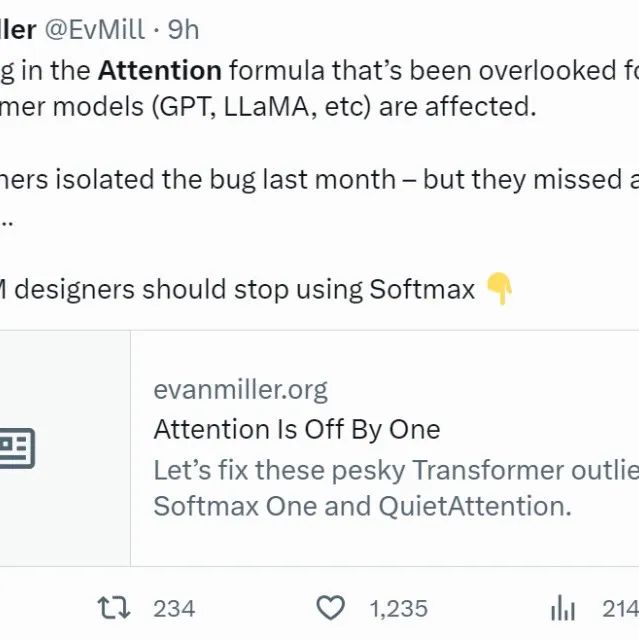Click the retweet icon
Image resolution: width=639 pixels, height=640 pixels.
pyautogui.click(x=113, y=608)
